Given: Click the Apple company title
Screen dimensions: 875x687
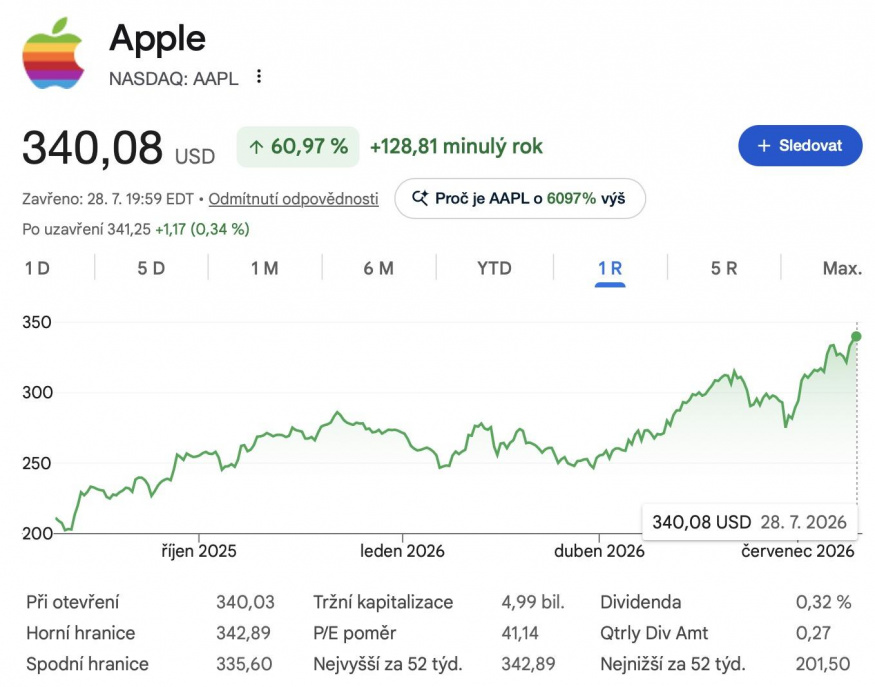Looking at the screenshot, I should point(157,40).
